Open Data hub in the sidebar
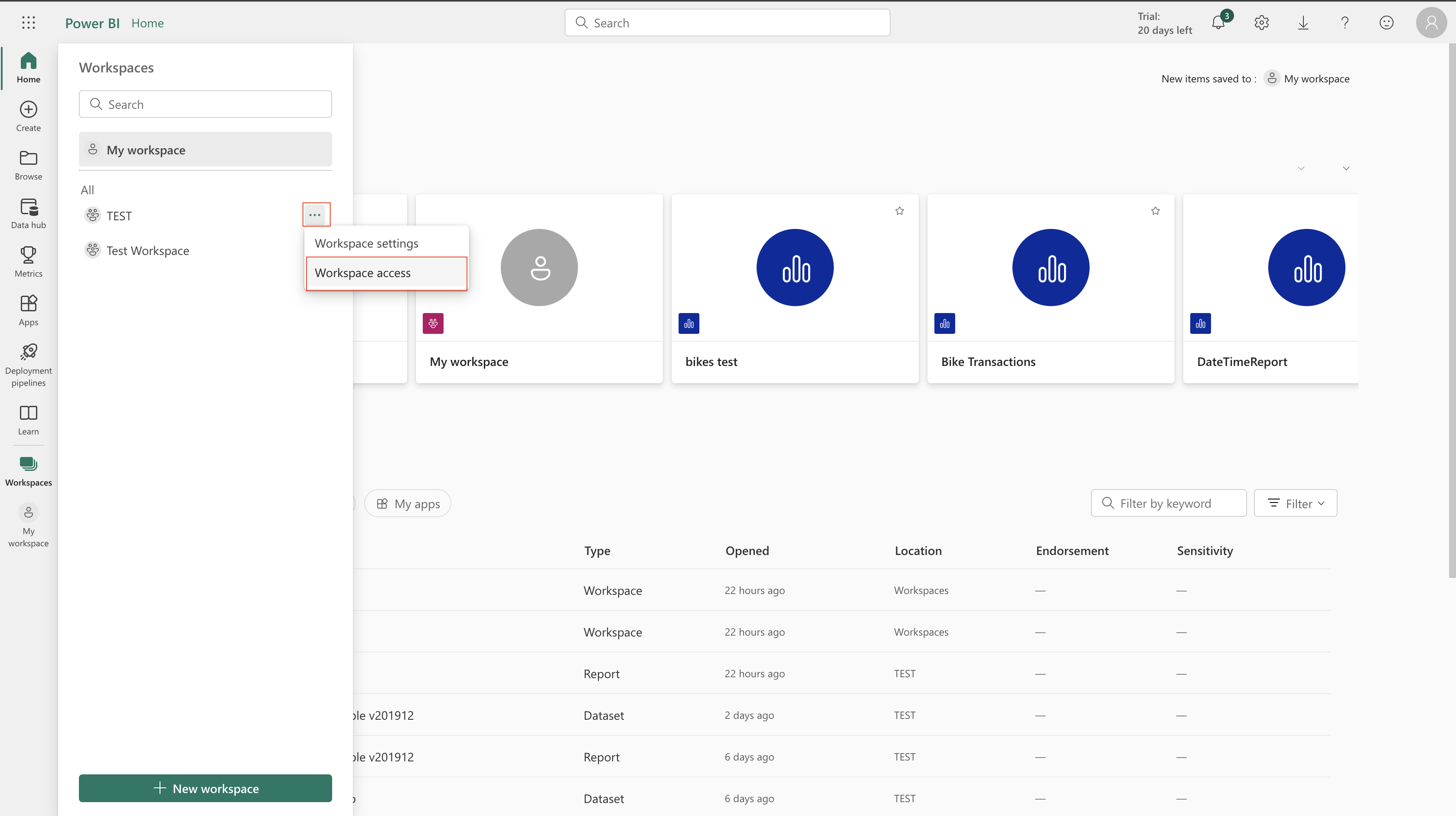Screen dimensions: 1456x816 coord(28,214)
